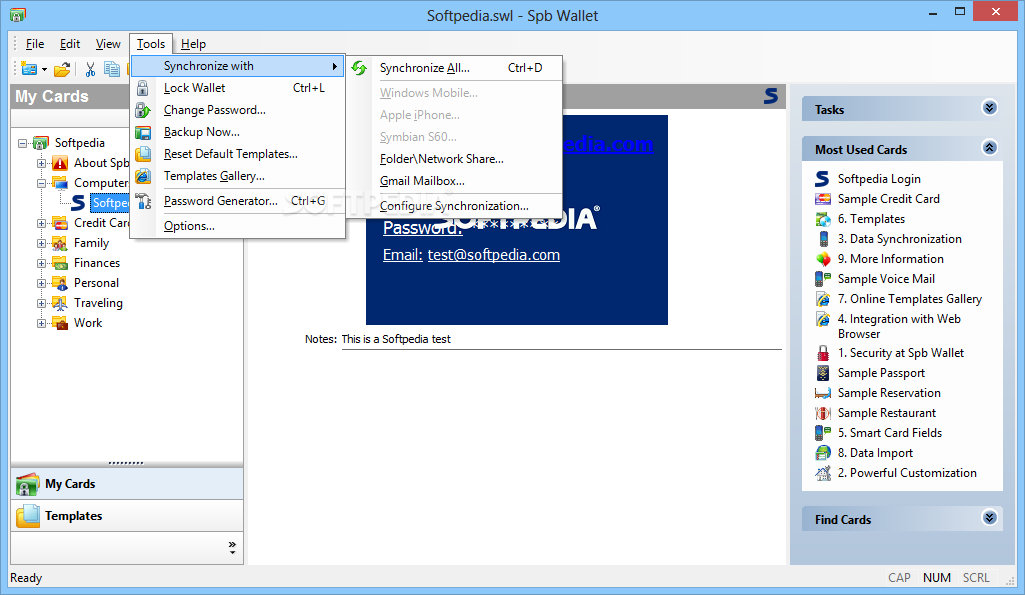Viewport: 1025px width, 595px height.
Task: Click the 6. Templates card icon
Action: tap(822, 219)
